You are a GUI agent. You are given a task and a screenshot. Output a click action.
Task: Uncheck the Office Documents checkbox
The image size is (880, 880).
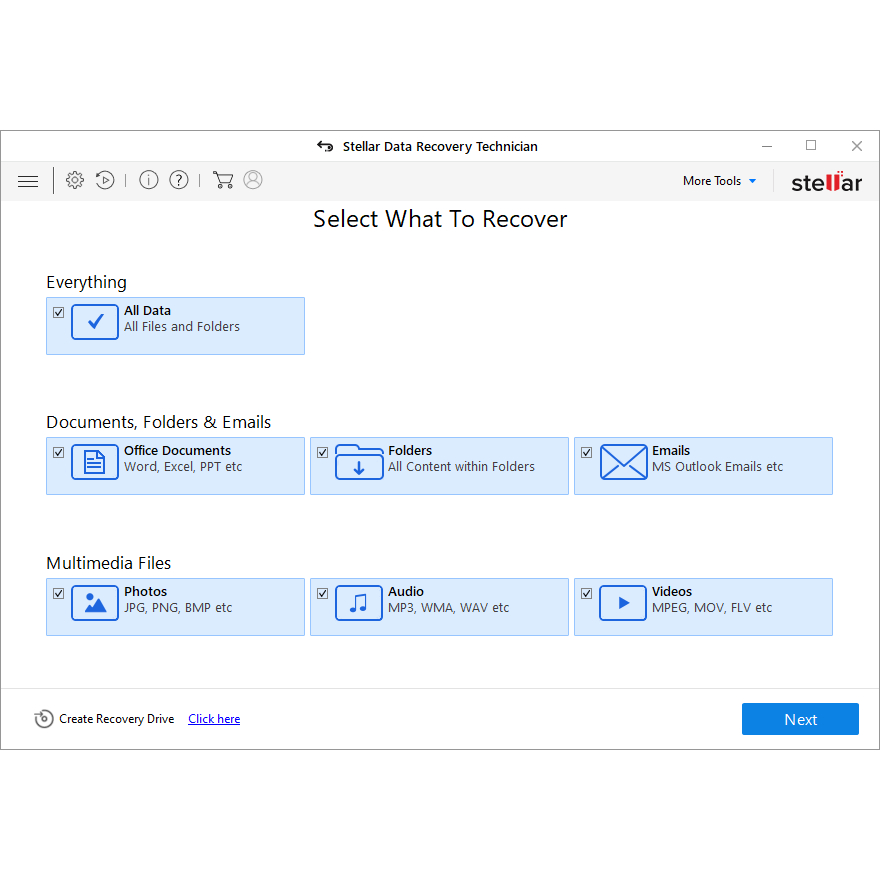pos(58,452)
